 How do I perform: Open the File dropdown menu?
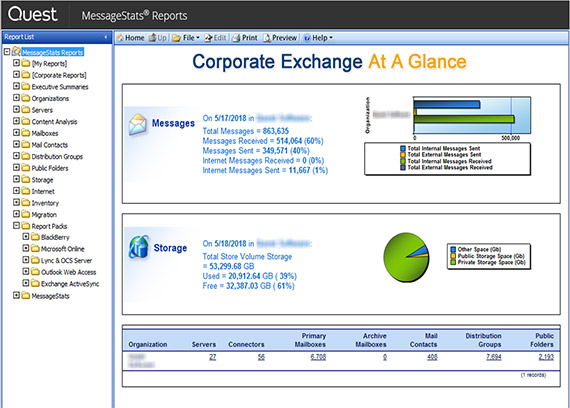[186, 38]
